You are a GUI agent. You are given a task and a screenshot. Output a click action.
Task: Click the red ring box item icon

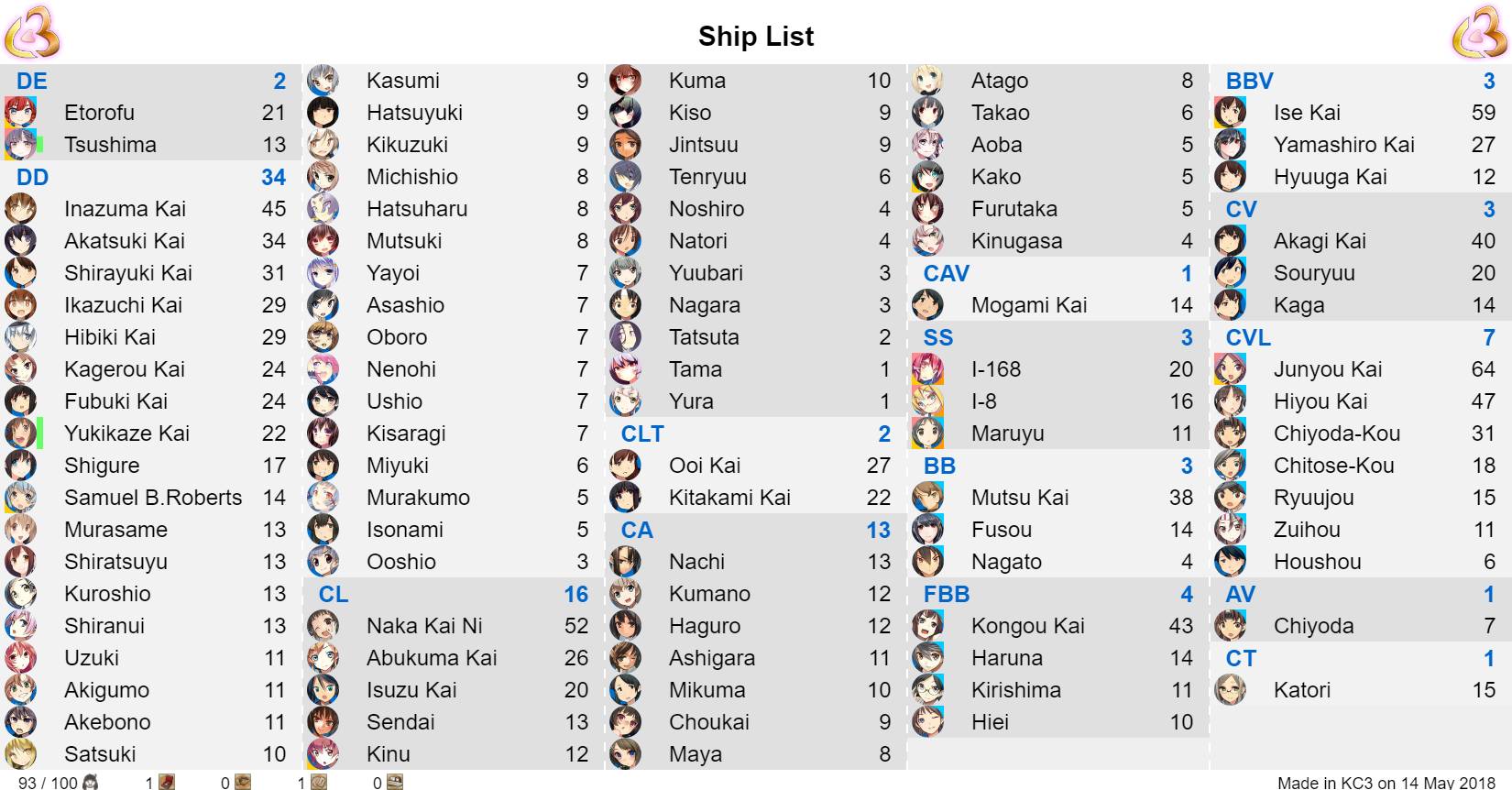167,782
